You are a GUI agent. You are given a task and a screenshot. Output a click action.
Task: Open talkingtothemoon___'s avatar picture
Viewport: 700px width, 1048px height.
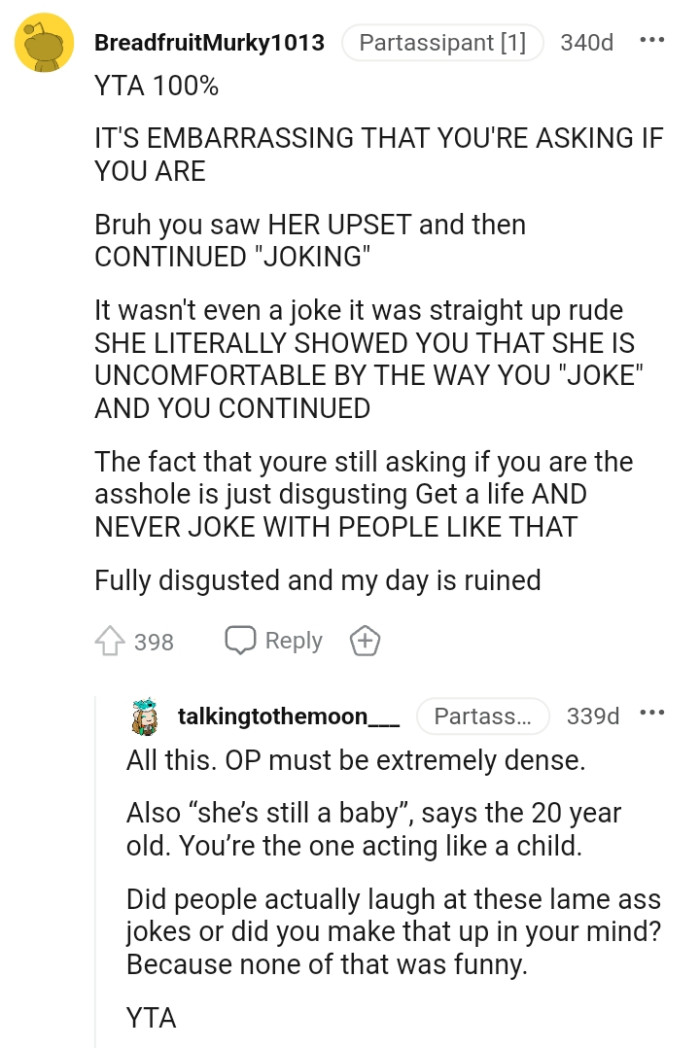click(148, 716)
